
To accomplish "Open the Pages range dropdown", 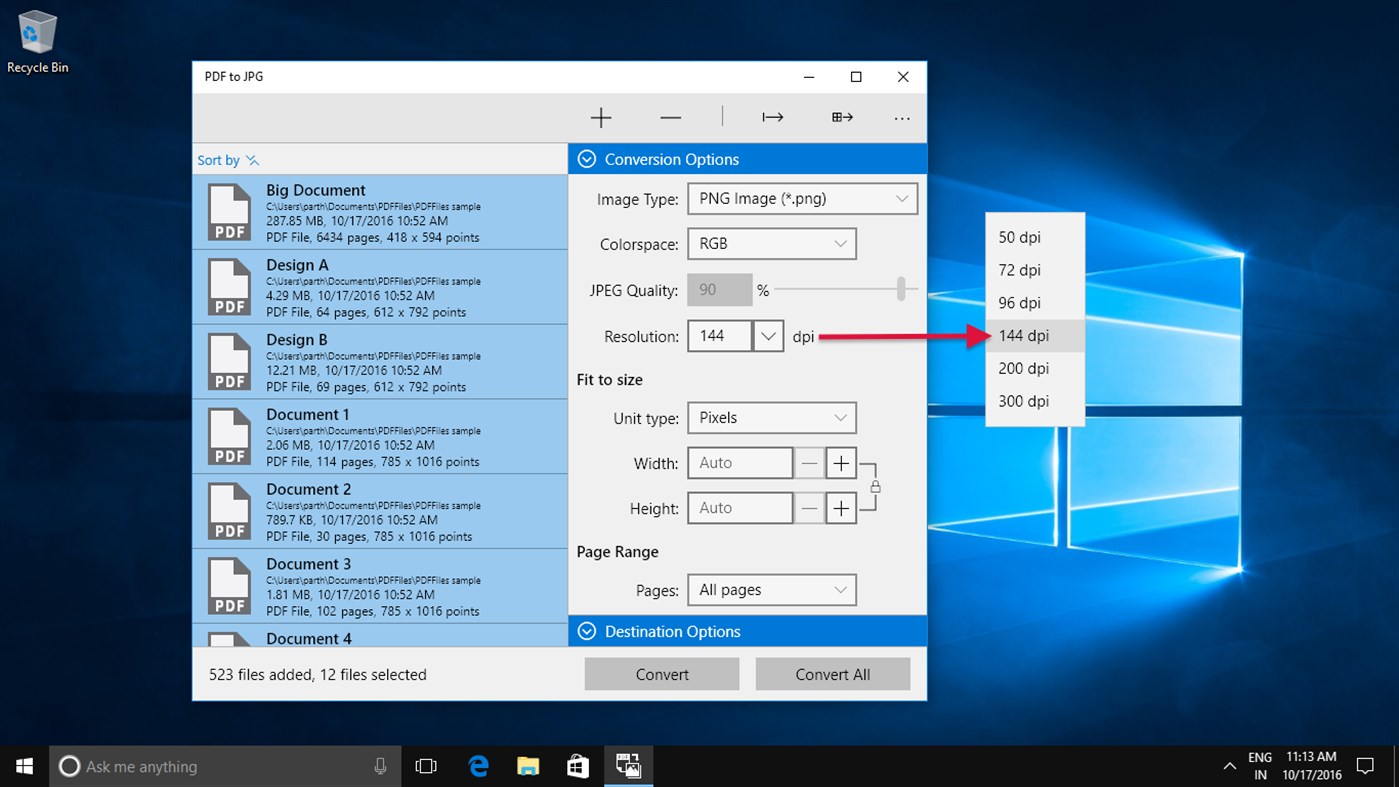I will 771,590.
